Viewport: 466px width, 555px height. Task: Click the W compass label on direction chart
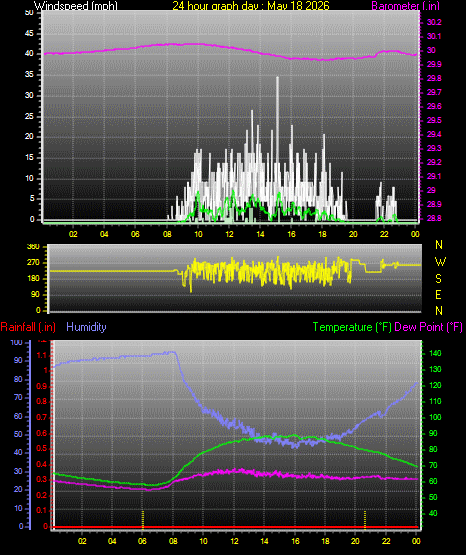(x=440, y=262)
